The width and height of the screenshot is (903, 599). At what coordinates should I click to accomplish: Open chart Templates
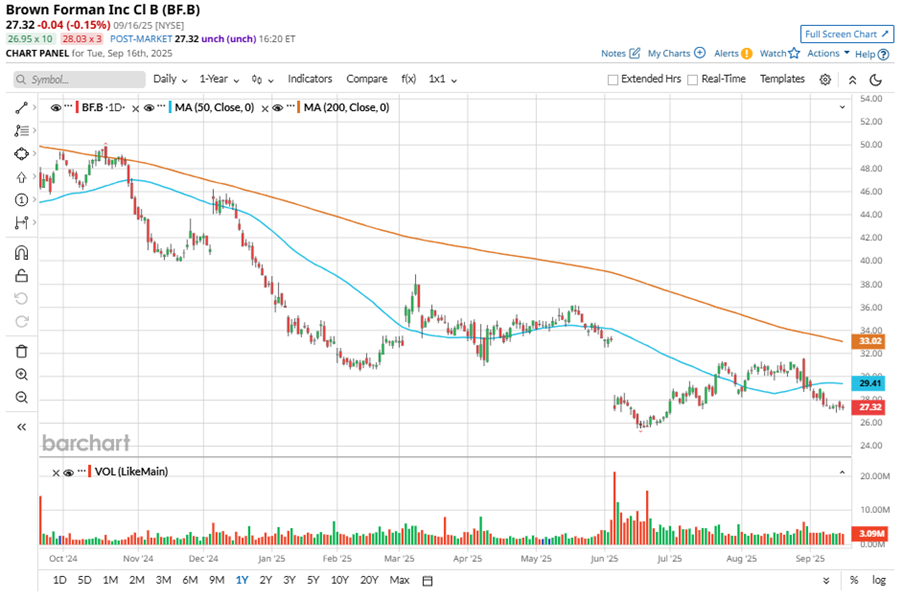pyautogui.click(x=782, y=79)
